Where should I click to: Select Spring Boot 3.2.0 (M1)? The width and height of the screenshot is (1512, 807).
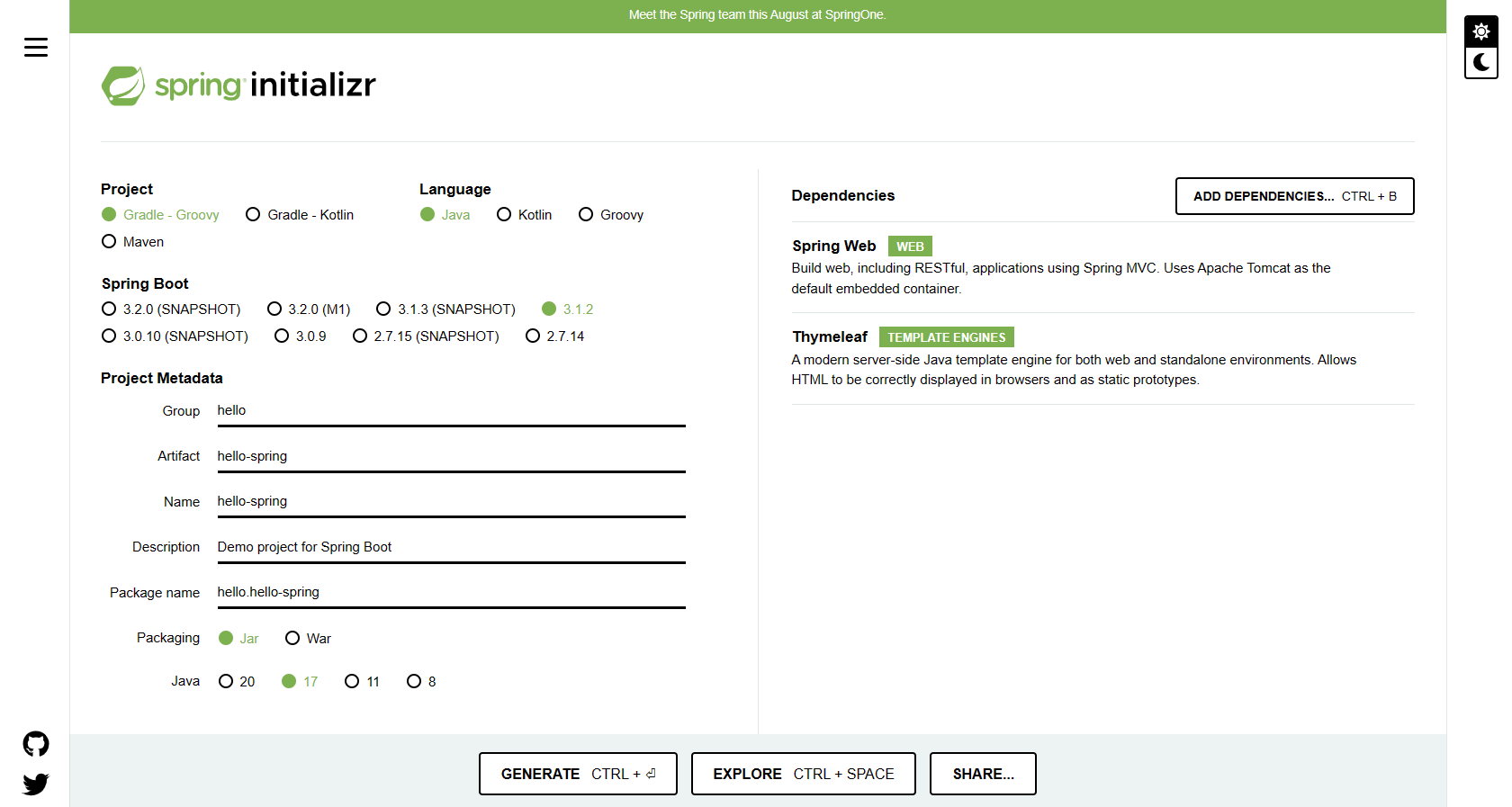[309, 309]
